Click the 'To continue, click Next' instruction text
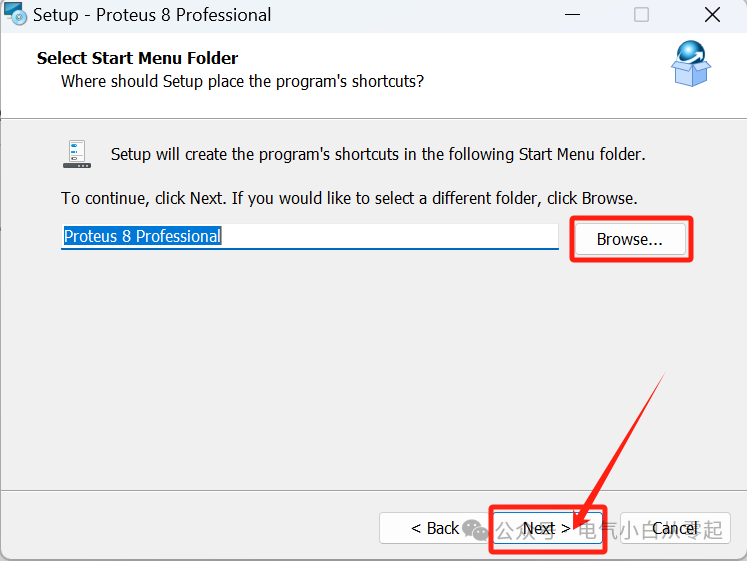 (349, 198)
